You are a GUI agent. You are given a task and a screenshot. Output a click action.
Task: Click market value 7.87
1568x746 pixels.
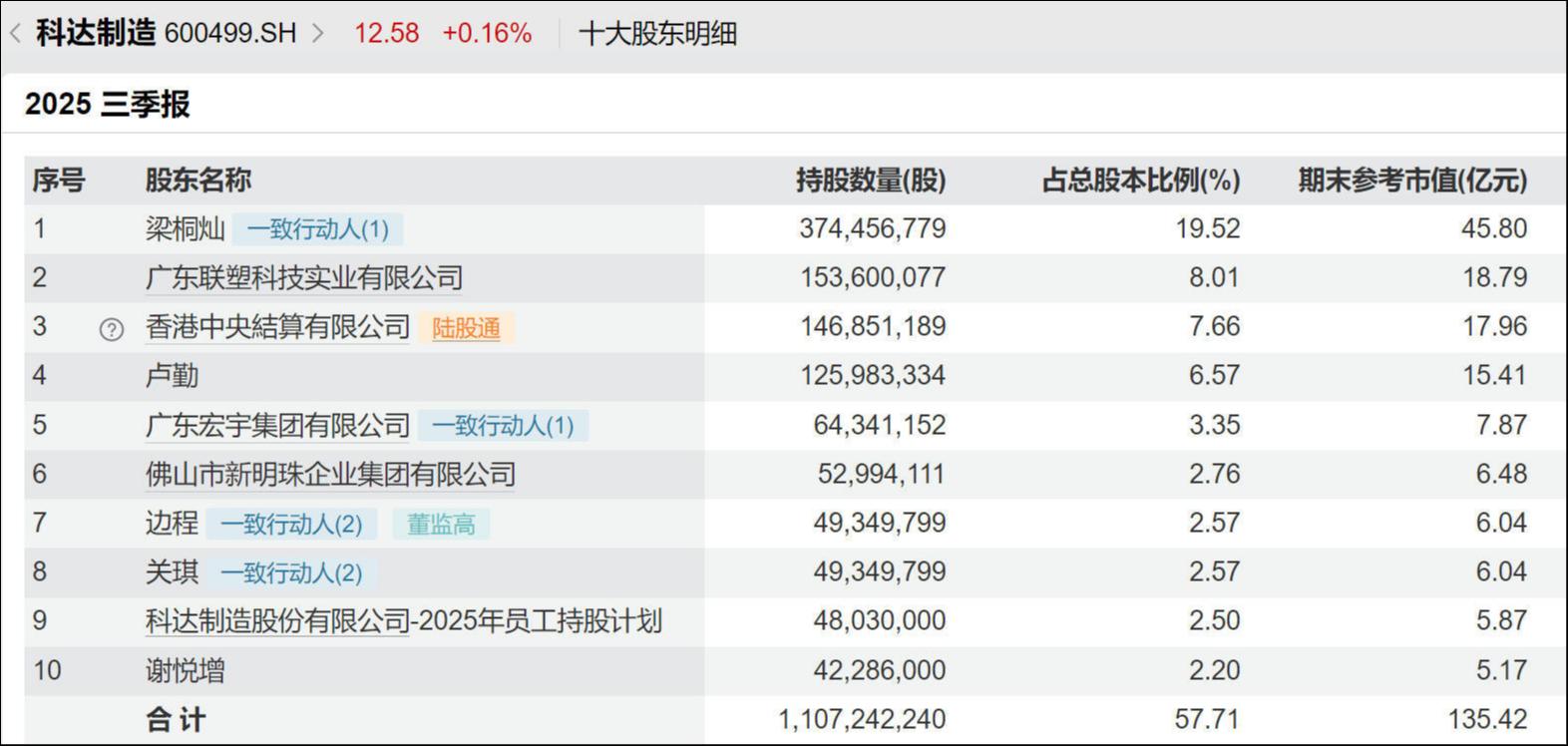[1501, 425]
